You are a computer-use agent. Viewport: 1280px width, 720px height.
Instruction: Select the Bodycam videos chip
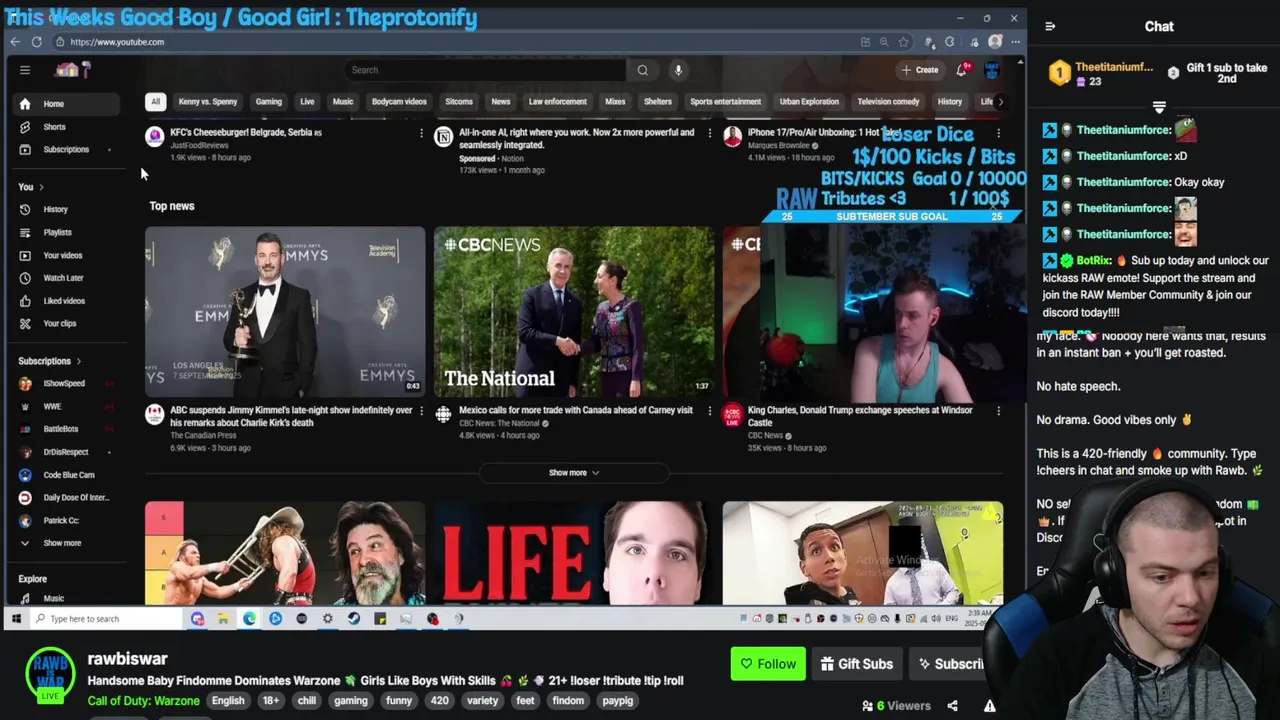coord(399,101)
